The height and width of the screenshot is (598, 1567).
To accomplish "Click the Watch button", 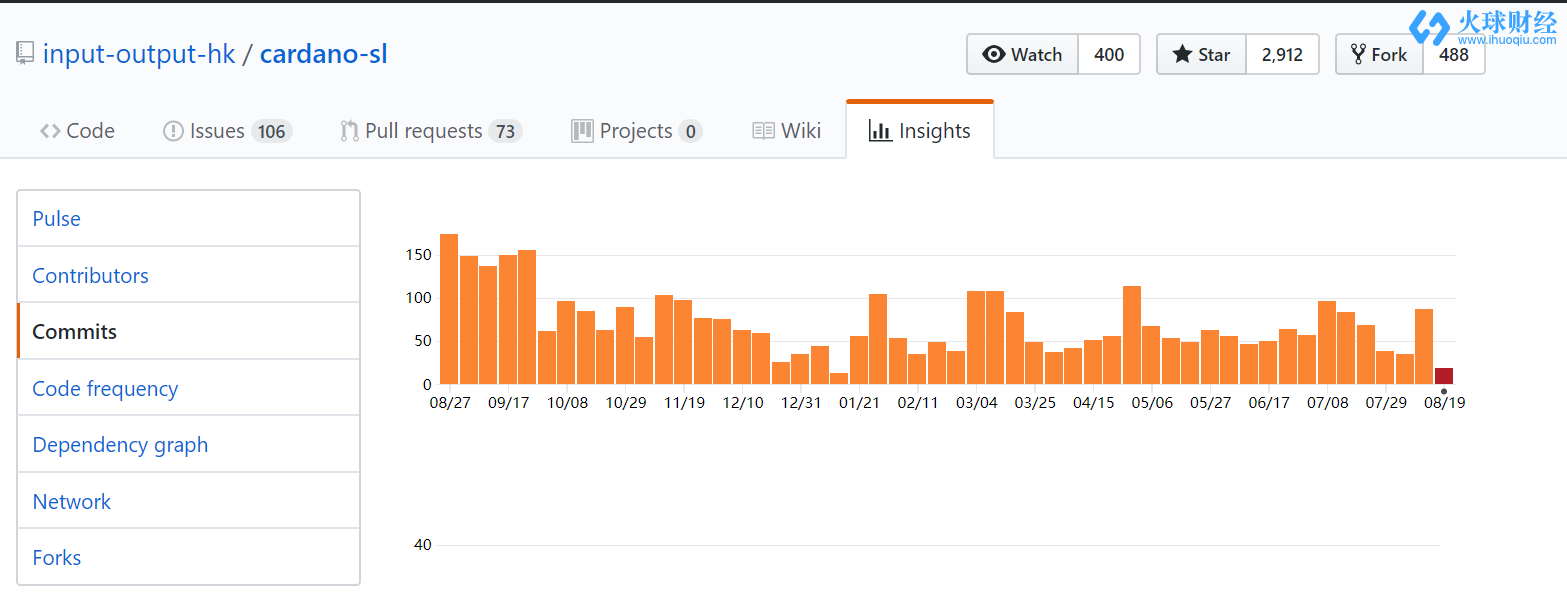I will tap(1022, 54).
